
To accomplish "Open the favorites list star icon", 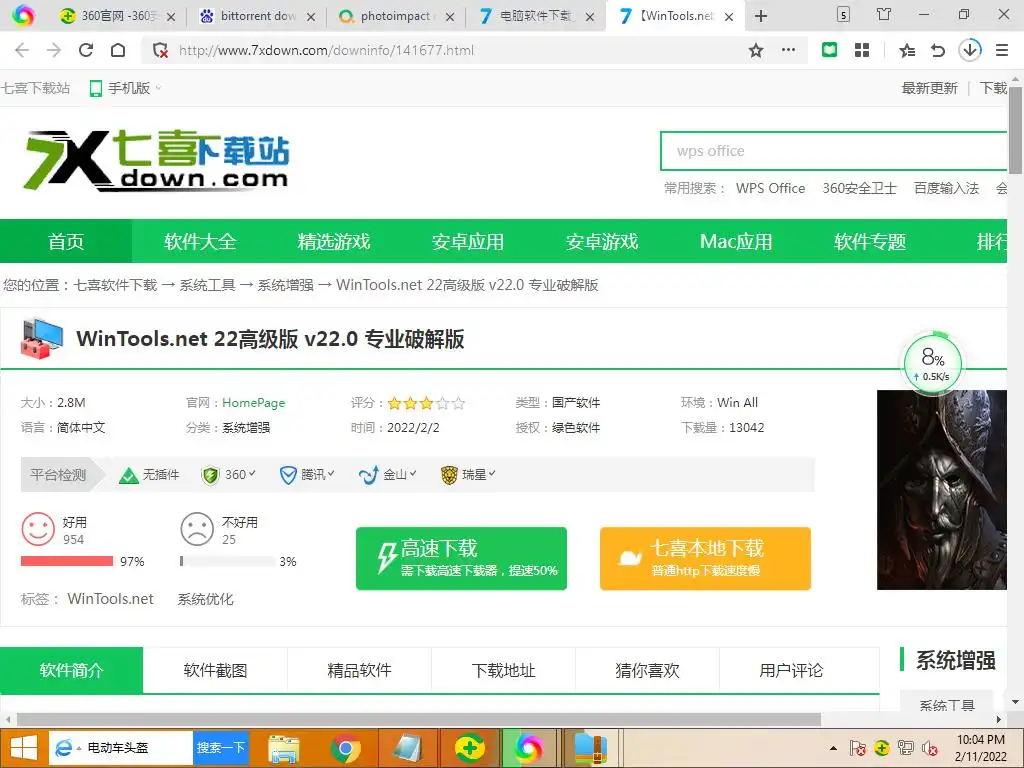I will 906,50.
